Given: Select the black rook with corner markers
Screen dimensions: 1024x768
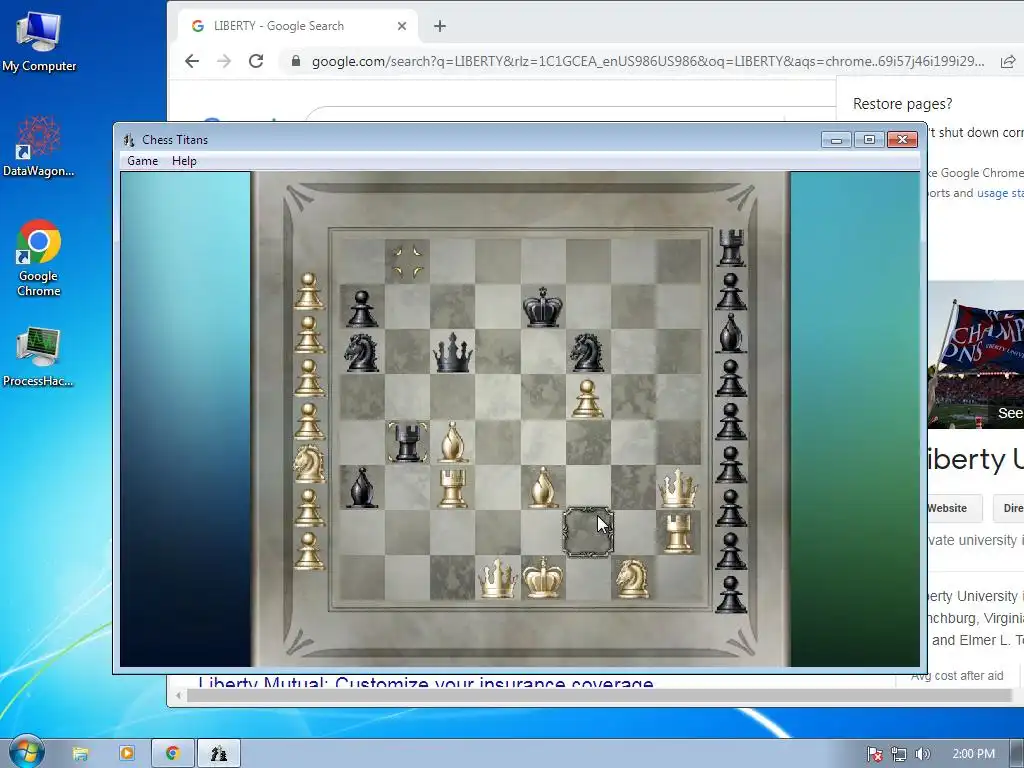Looking at the screenshot, I should coord(408,442).
